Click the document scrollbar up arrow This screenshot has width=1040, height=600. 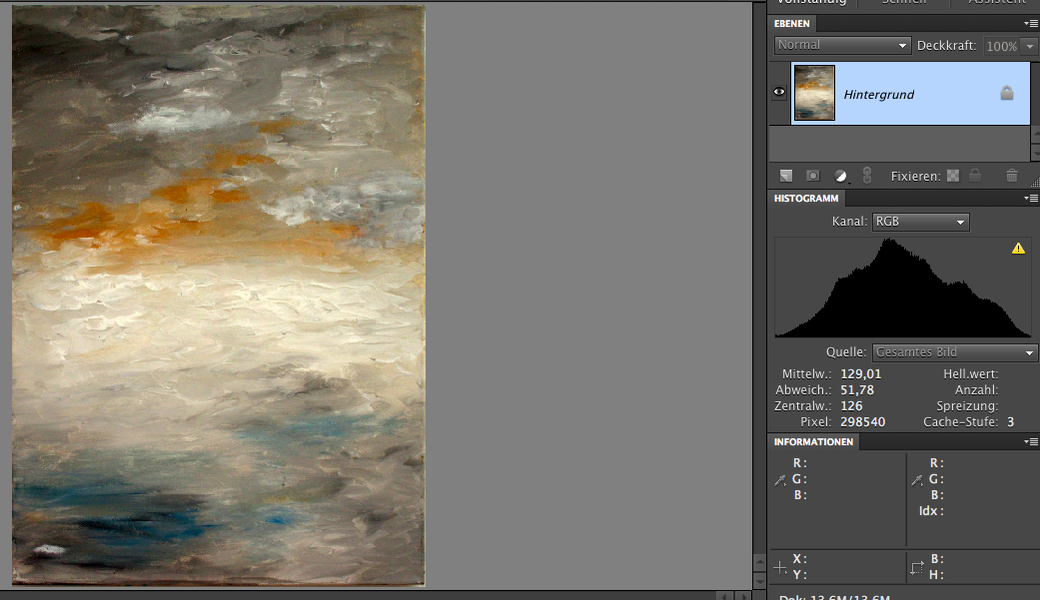759,562
